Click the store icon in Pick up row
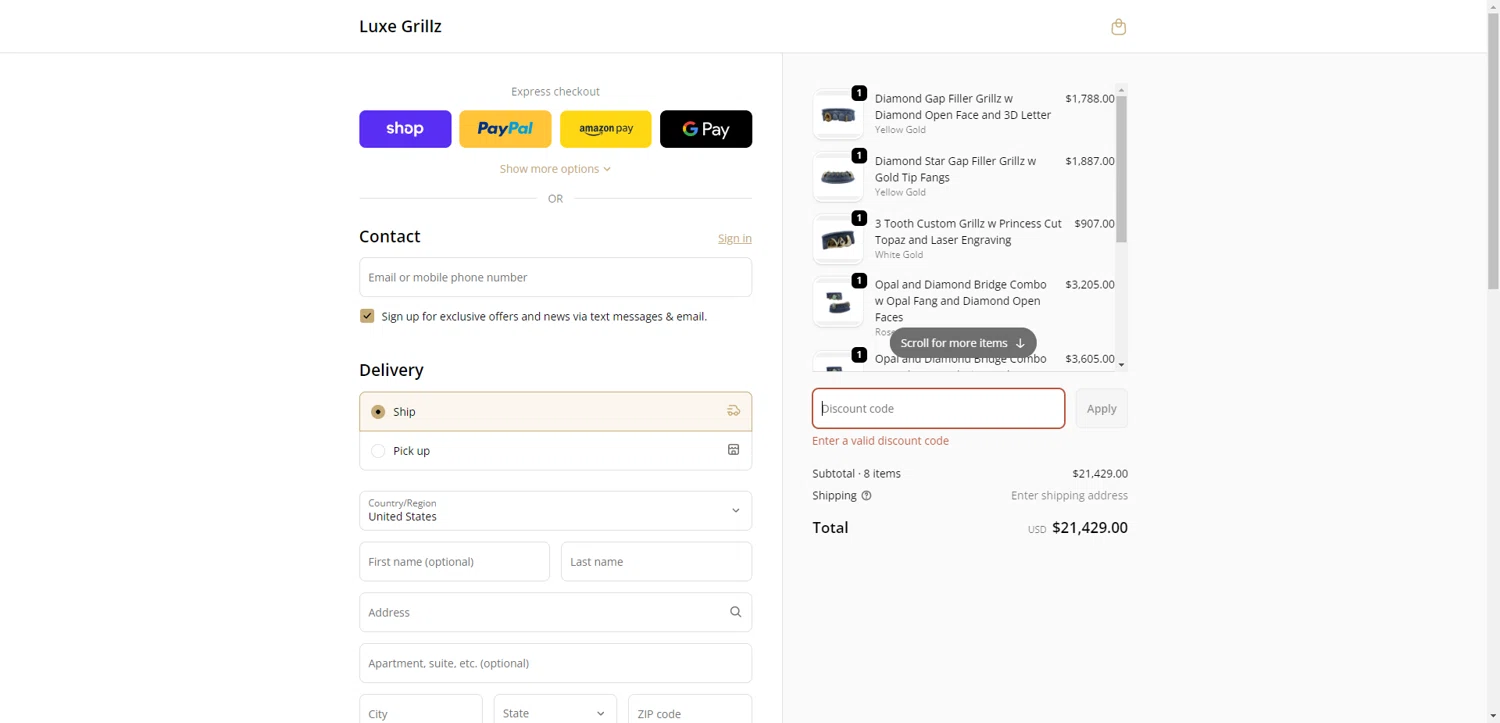Image resolution: width=1500 pixels, height=723 pixels. pos(733,450)
